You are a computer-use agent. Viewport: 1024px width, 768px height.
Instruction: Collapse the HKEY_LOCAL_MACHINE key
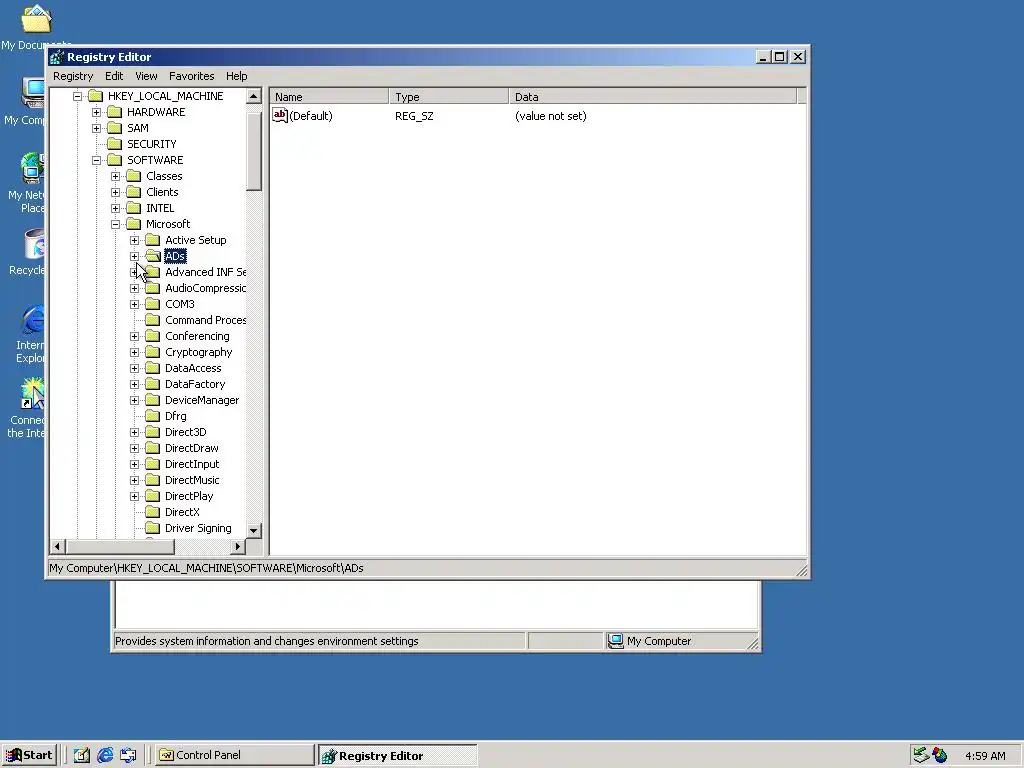78,96
